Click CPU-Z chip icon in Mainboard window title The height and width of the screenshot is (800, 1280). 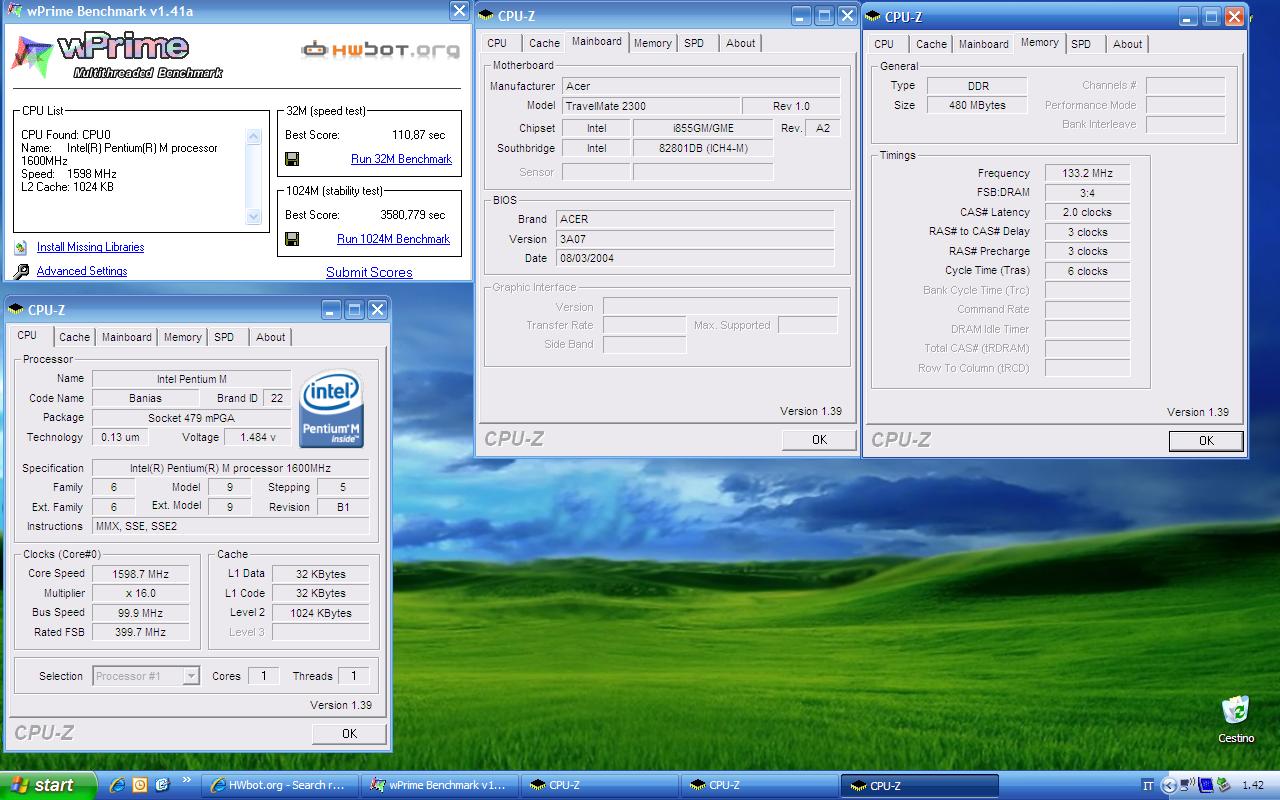point(486,15)
